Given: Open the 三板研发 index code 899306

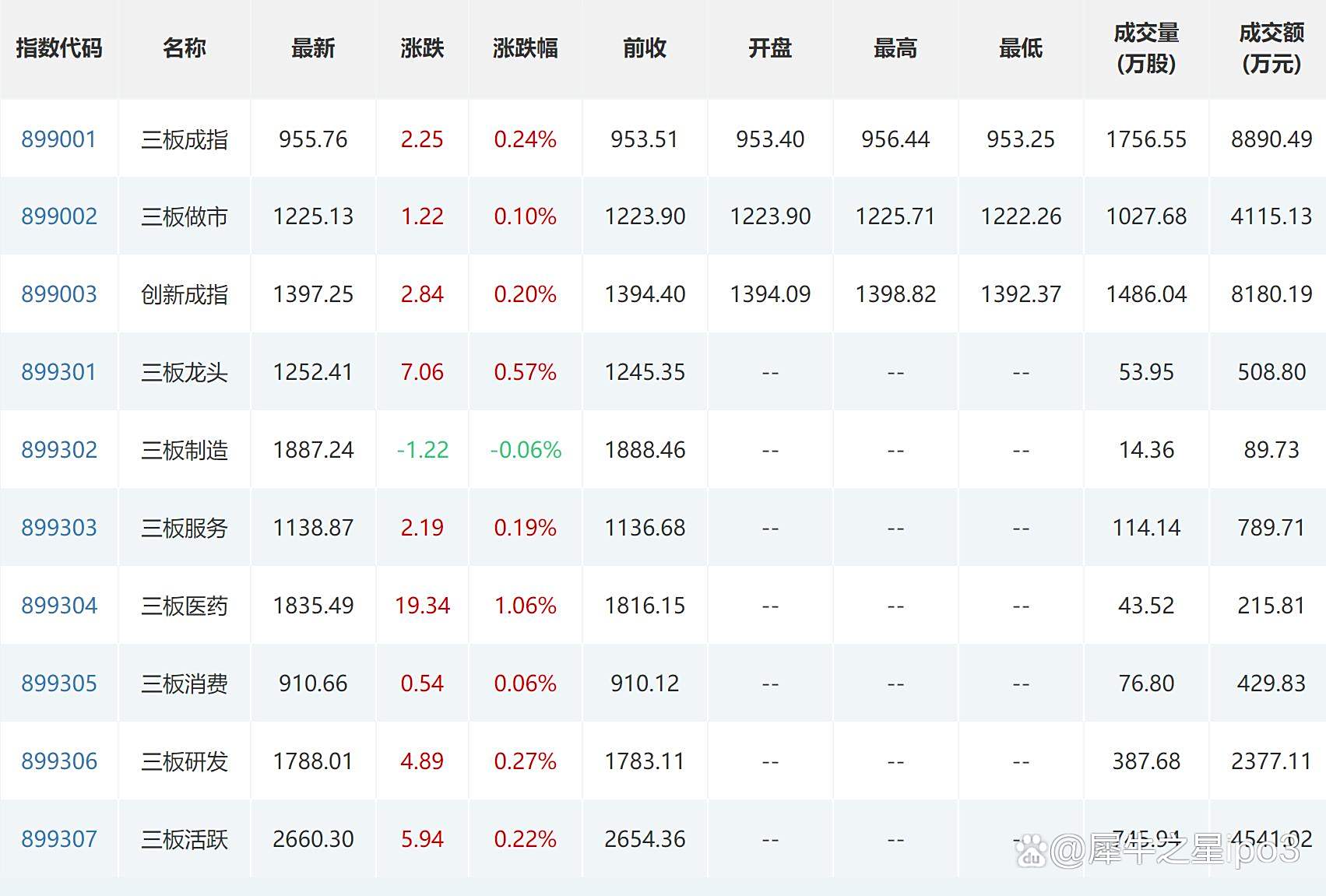Looking at the screenshot, I should 58,761.
